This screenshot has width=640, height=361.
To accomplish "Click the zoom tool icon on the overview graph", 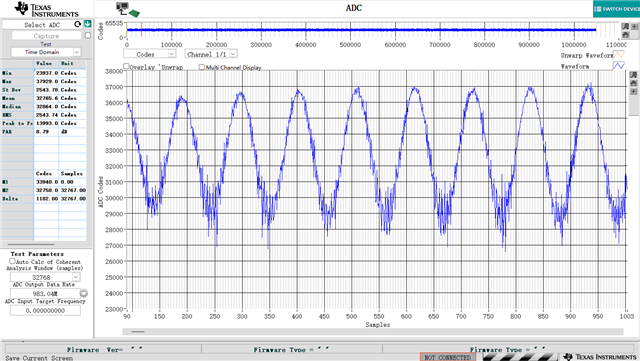I will click(625, 27).
